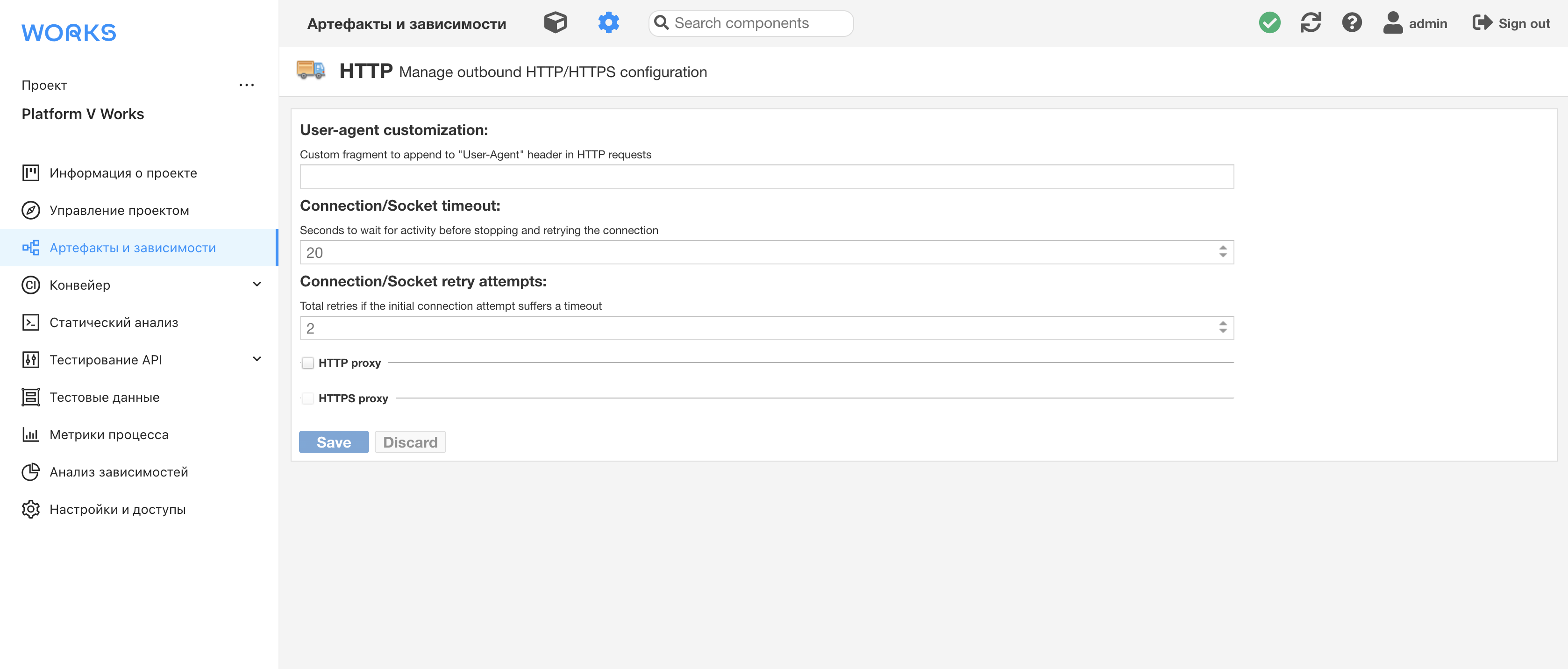The image size is (1568, 669).
Task: Click the admin user profile icon
Action: 1393,22
